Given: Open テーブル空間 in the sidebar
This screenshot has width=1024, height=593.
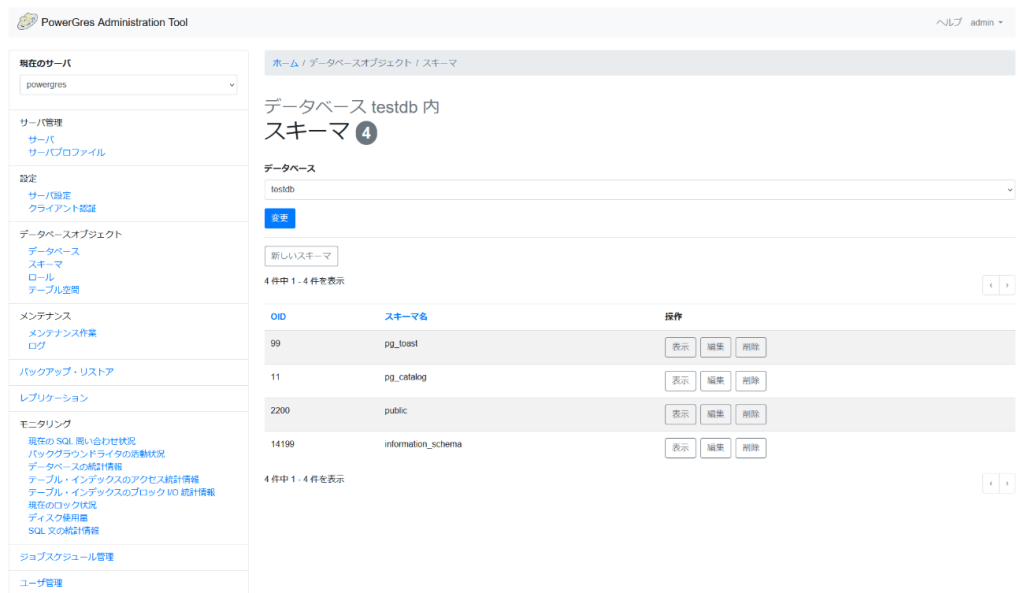Looking at the screenshot, I should coord(54,290).
